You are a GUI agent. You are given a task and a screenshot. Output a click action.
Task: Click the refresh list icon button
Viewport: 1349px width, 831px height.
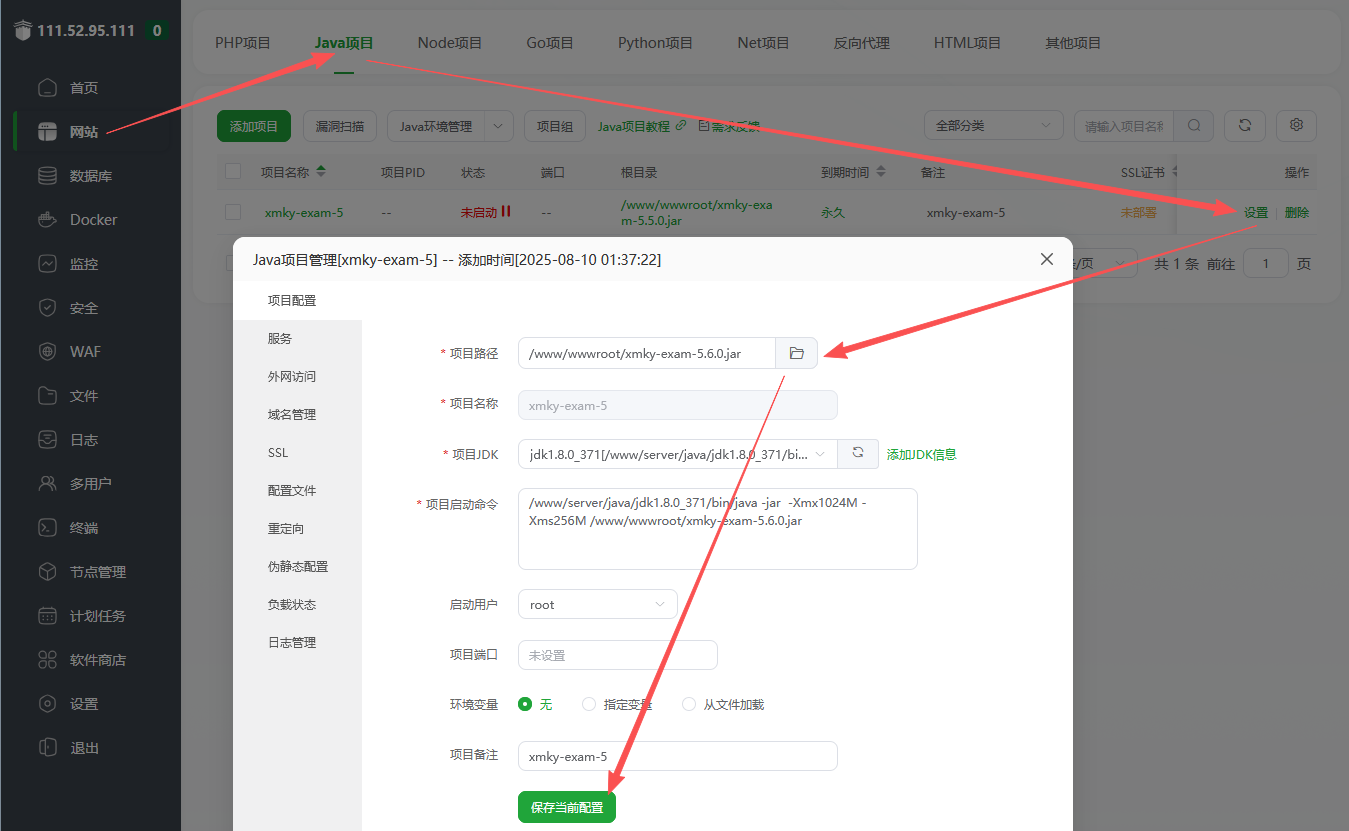click(x=1244, y=126)
